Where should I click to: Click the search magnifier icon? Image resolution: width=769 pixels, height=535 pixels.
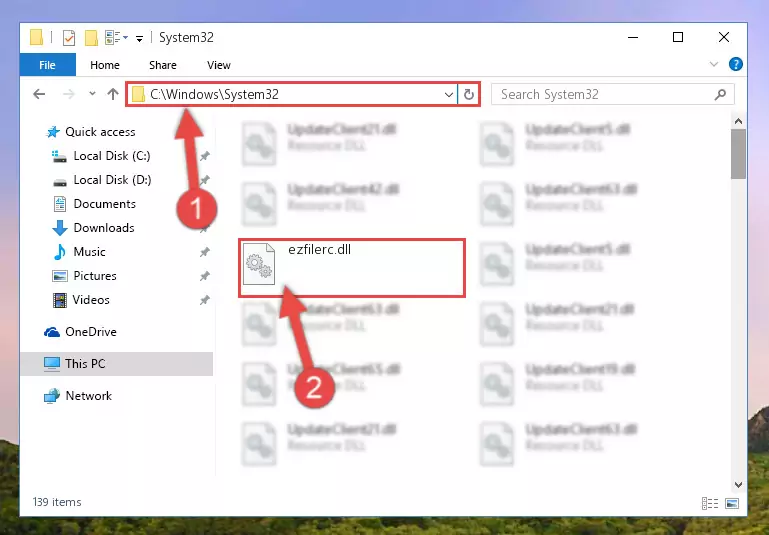(720, 94)
